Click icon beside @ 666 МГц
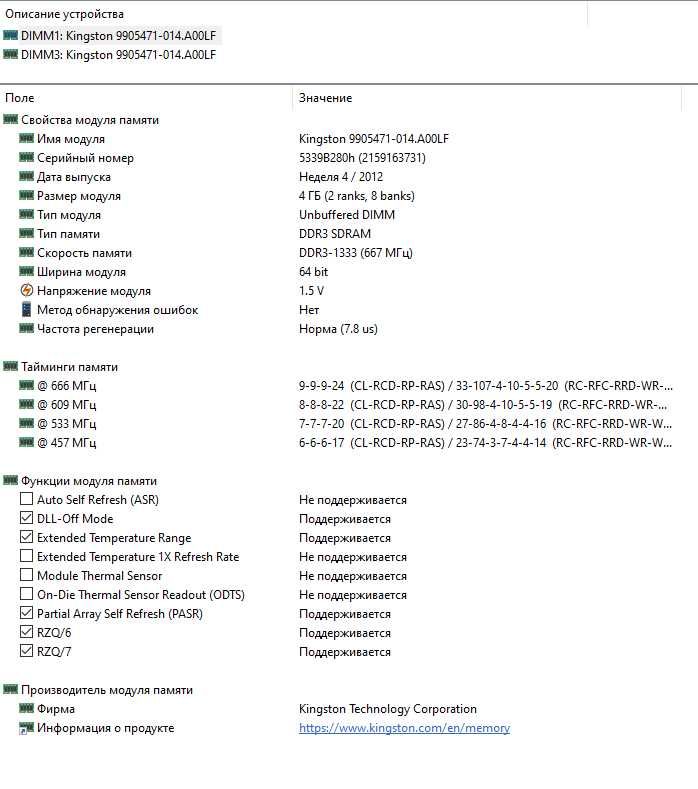698x789 pixels. tap(26, 385)
